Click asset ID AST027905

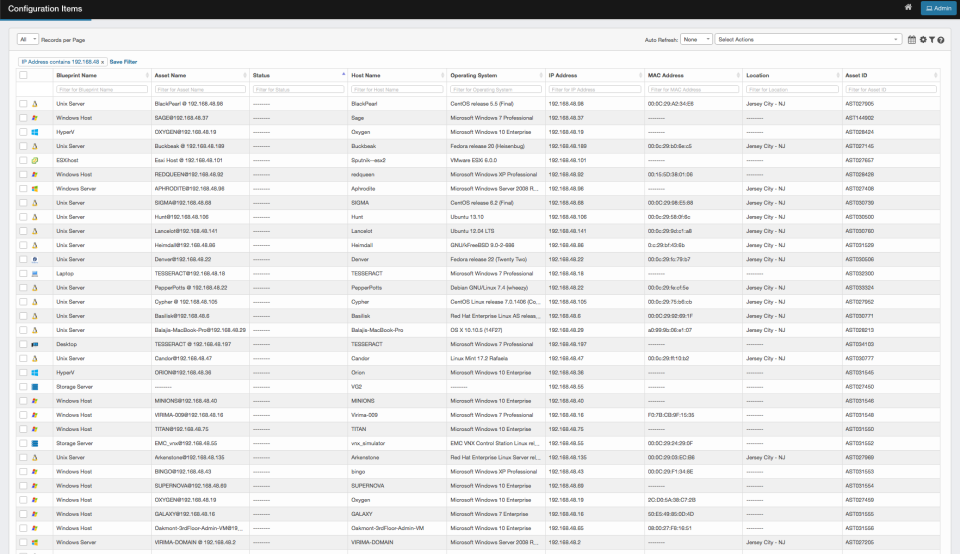pyautogui.click(x=860, y=104)
